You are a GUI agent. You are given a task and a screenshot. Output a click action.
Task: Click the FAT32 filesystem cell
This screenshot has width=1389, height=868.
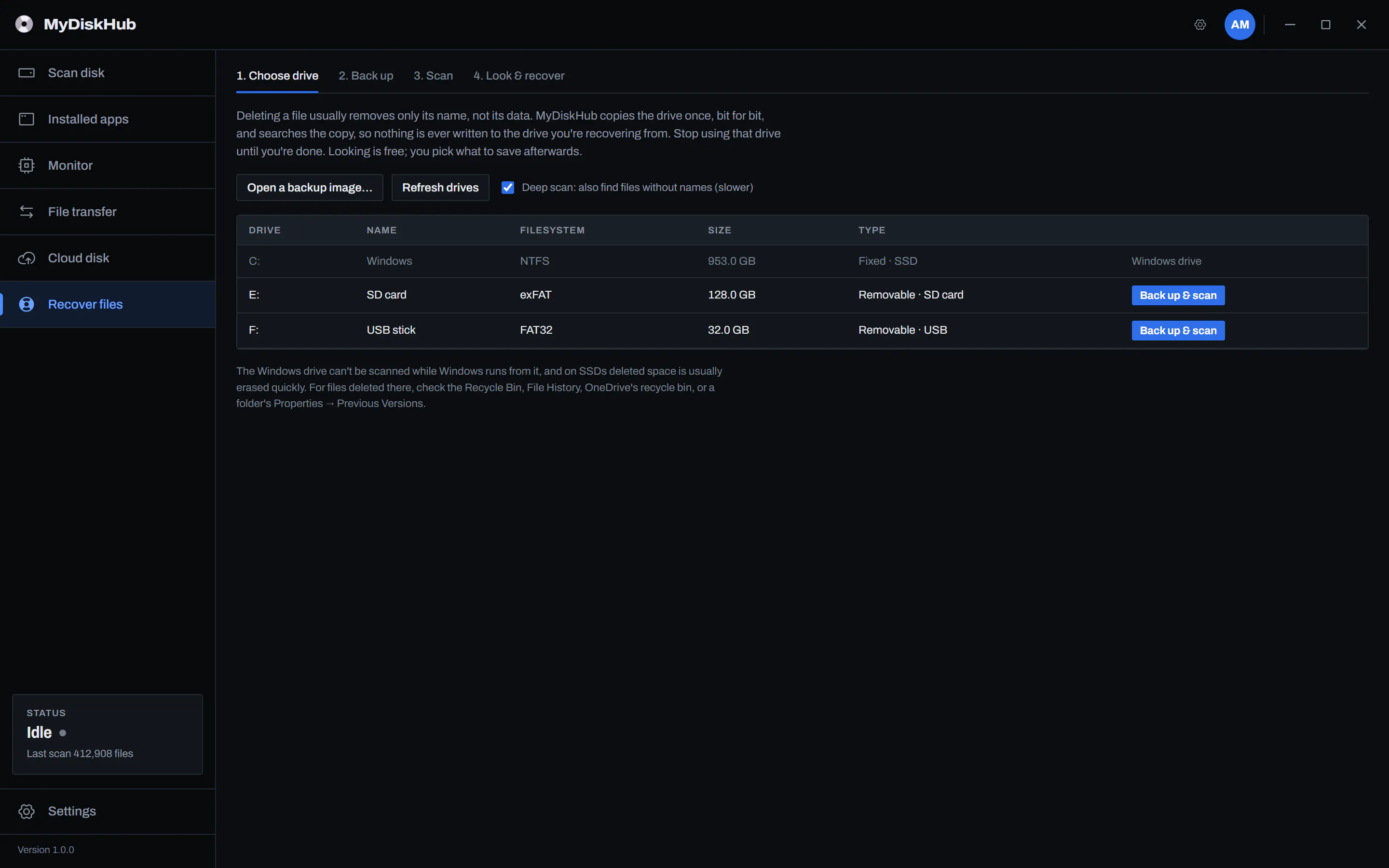point(536,330)
